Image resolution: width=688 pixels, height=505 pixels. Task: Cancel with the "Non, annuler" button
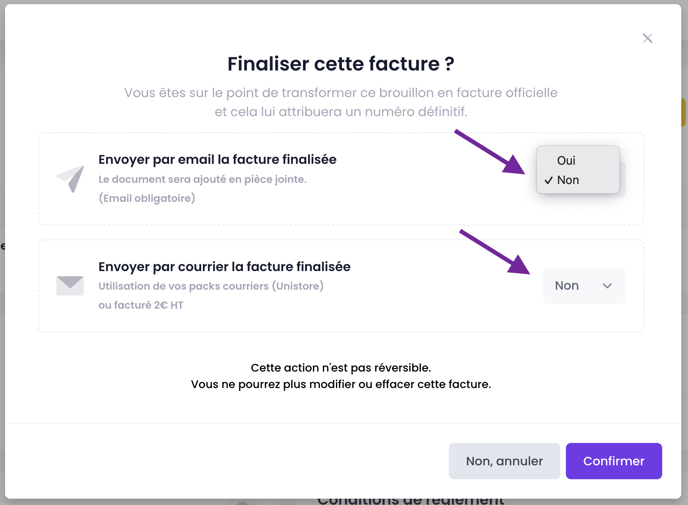click(504, 461)
